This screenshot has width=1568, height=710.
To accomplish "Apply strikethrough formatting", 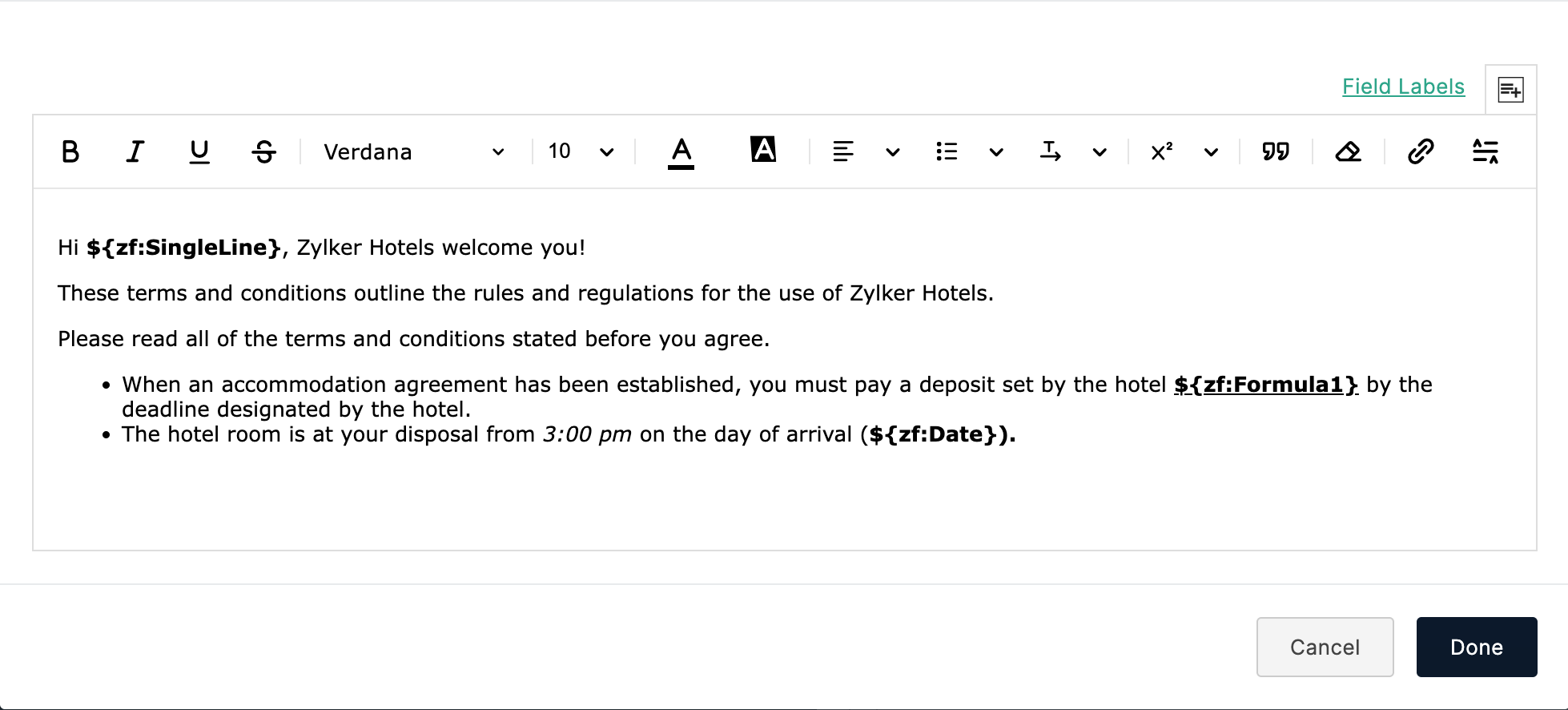I will (263, 151).
